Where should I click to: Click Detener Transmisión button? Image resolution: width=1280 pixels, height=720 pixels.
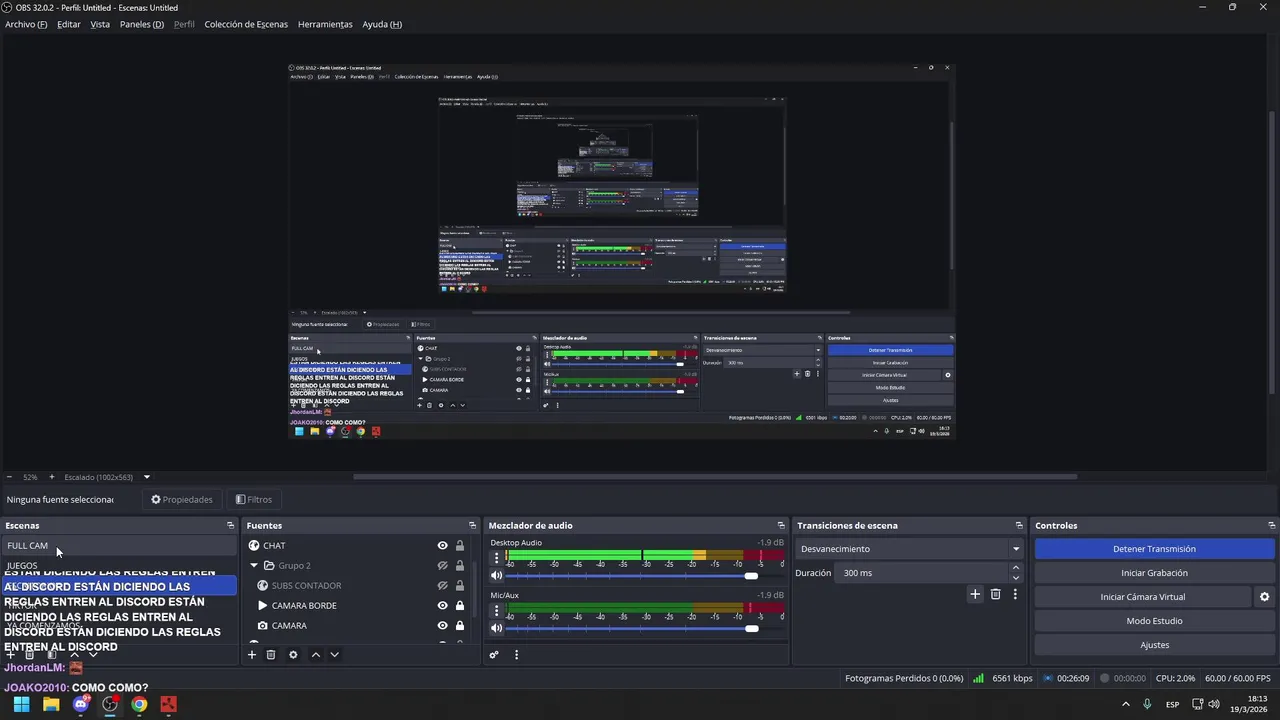[1154, 549]
